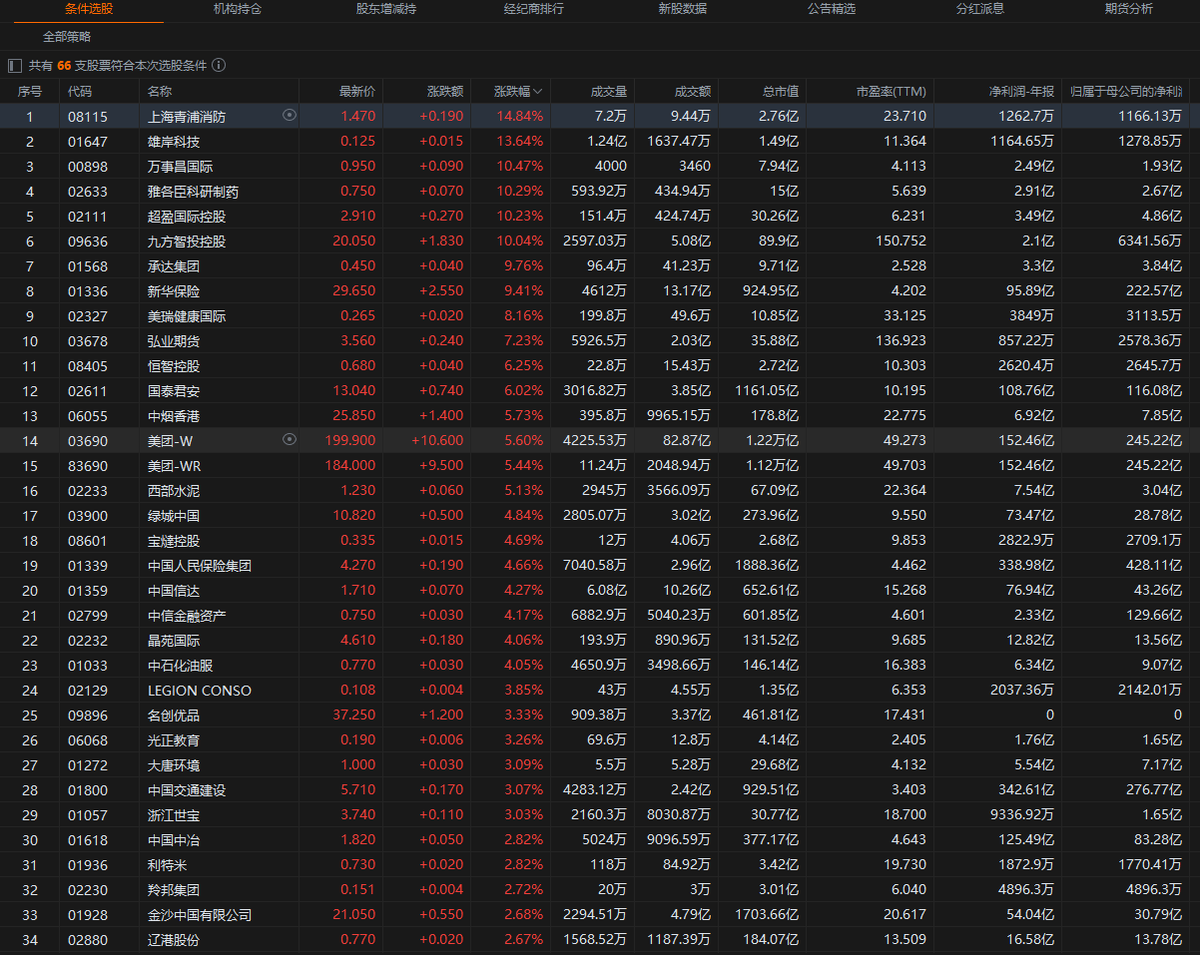
Task: Sort by the 涨跌额 column header
Action: (445, 91)
